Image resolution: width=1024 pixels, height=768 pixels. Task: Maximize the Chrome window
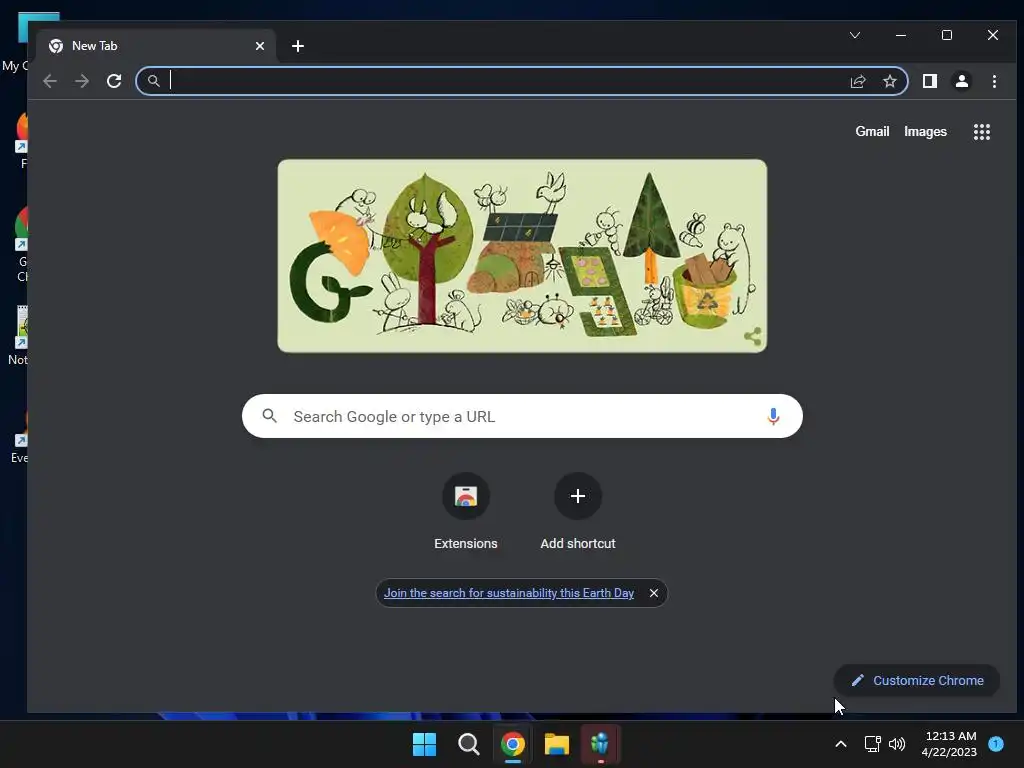(947, 35)
